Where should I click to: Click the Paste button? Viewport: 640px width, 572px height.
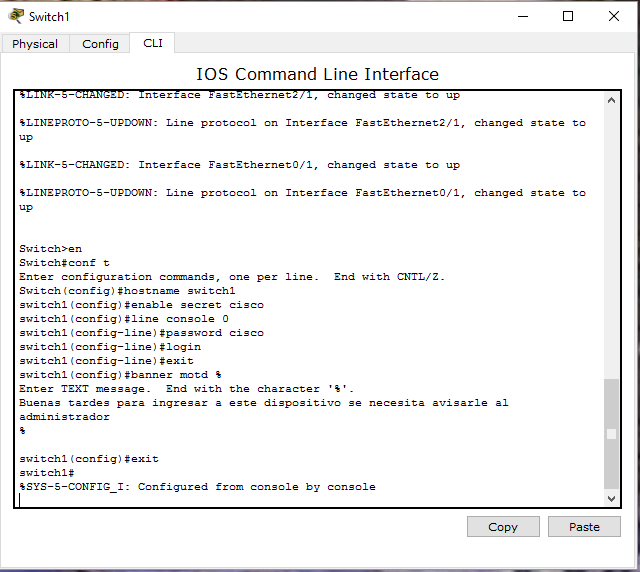[584, 527]
